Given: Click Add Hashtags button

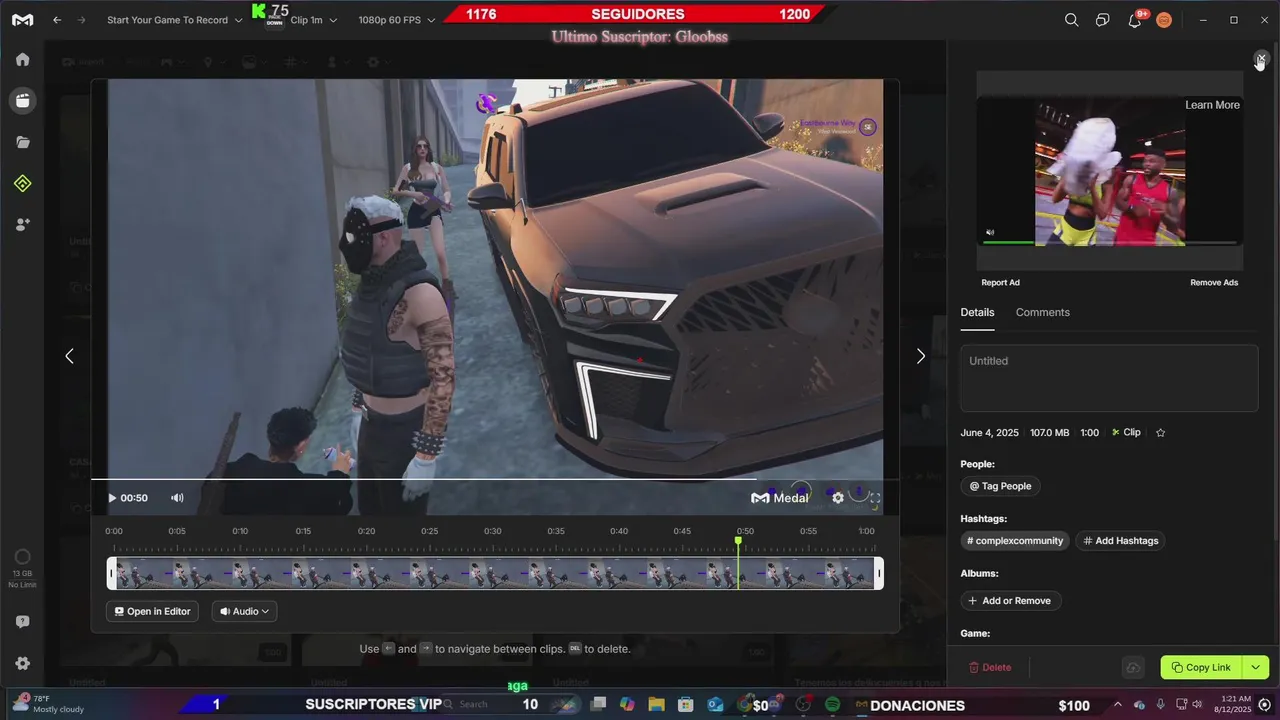Looking at the screenshot, I should coord(1120,541).
